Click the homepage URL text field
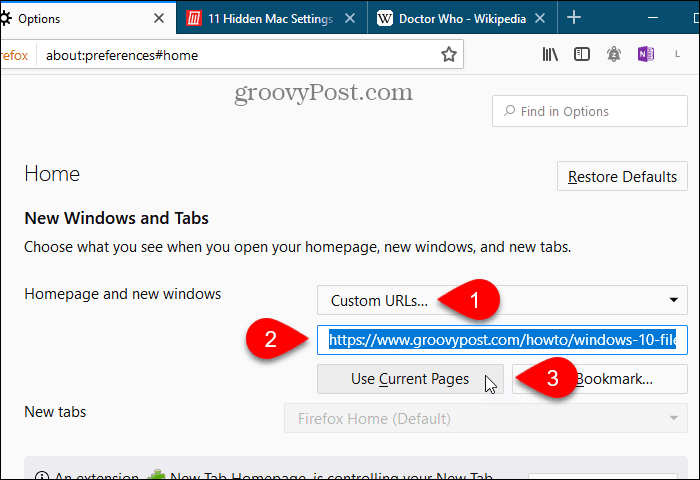700x480 pixels. pyautogui.click(x=502, y=340)
